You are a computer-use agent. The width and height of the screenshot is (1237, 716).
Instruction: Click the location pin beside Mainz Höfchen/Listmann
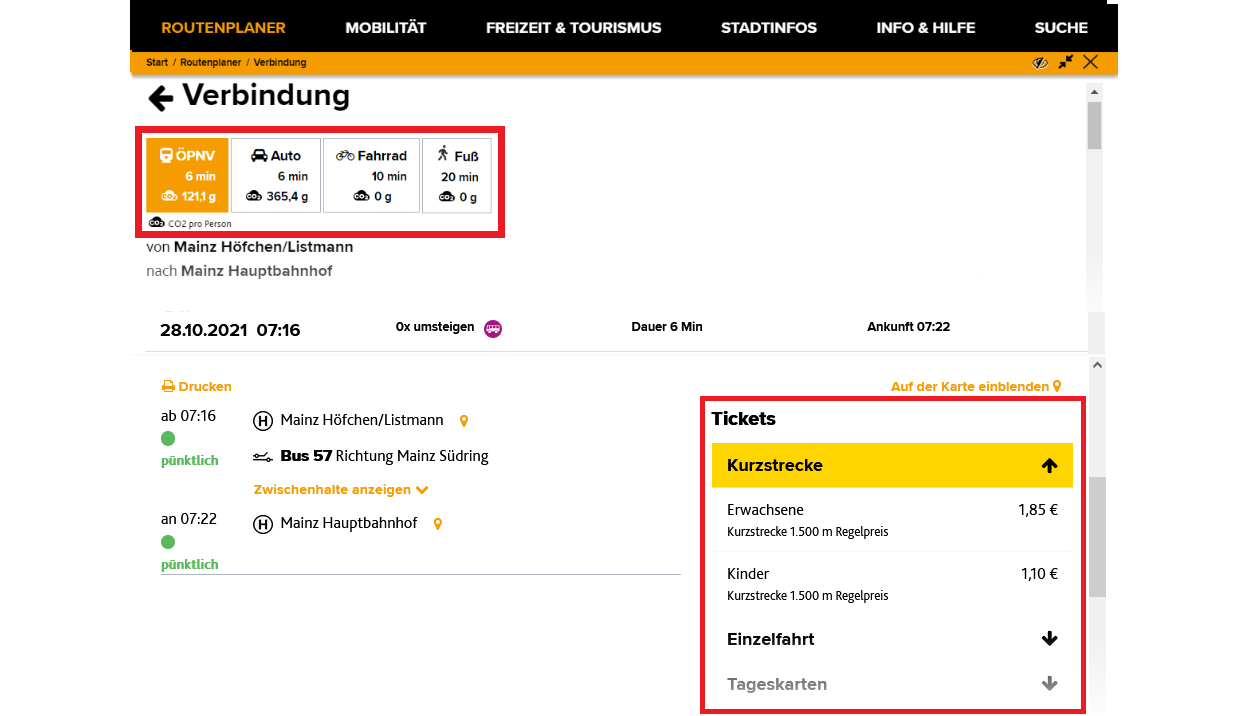463,421
